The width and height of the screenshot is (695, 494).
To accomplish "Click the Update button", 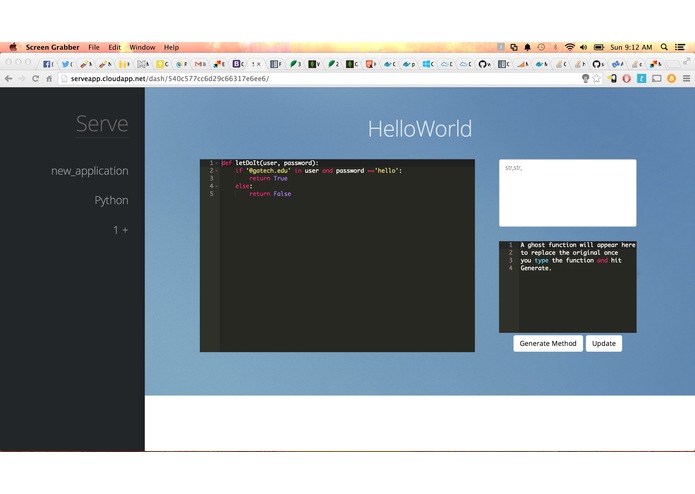I will pos(604,343).
